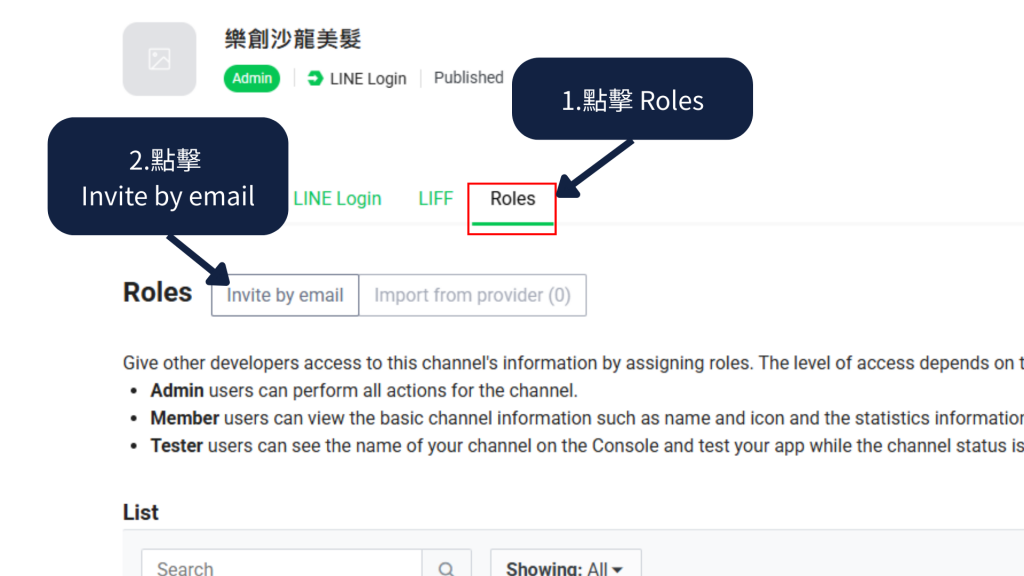Expand the Showing: All dropdown
The height and width of the screenshot is (576, 1024).
click(565, 567)
